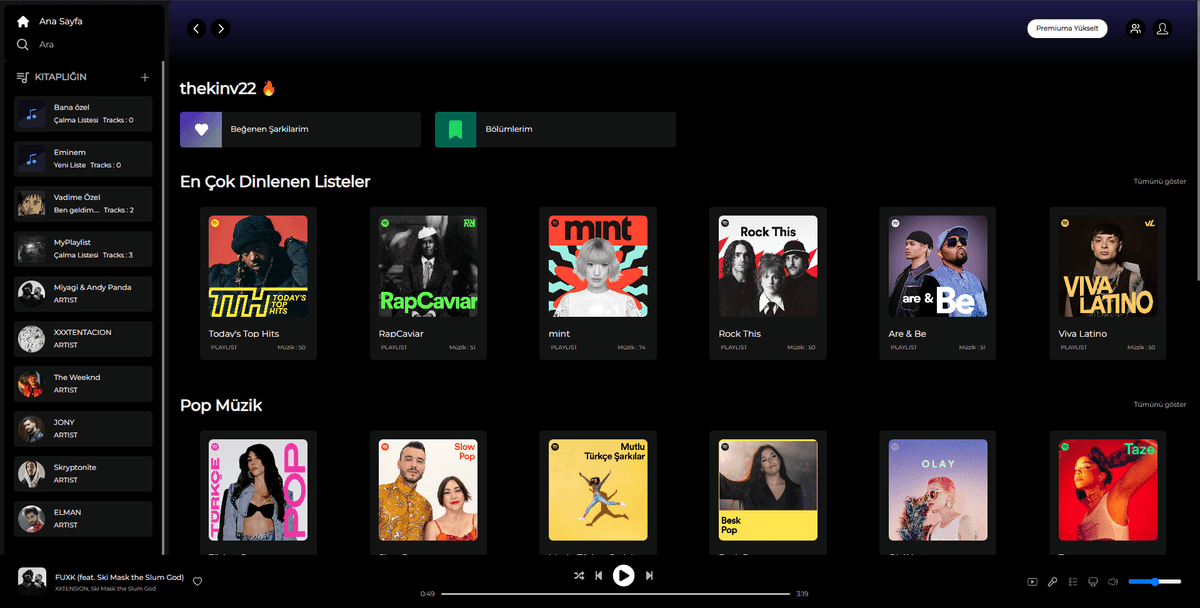Open MyPlaylist in library
1200x608 pixels.
(x=85, y=249)
